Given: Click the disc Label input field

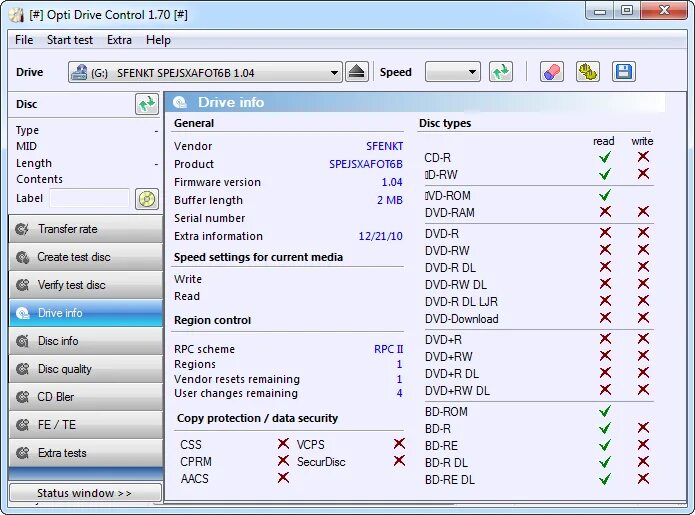Looking at the screenshot, I should click(90, 198).
